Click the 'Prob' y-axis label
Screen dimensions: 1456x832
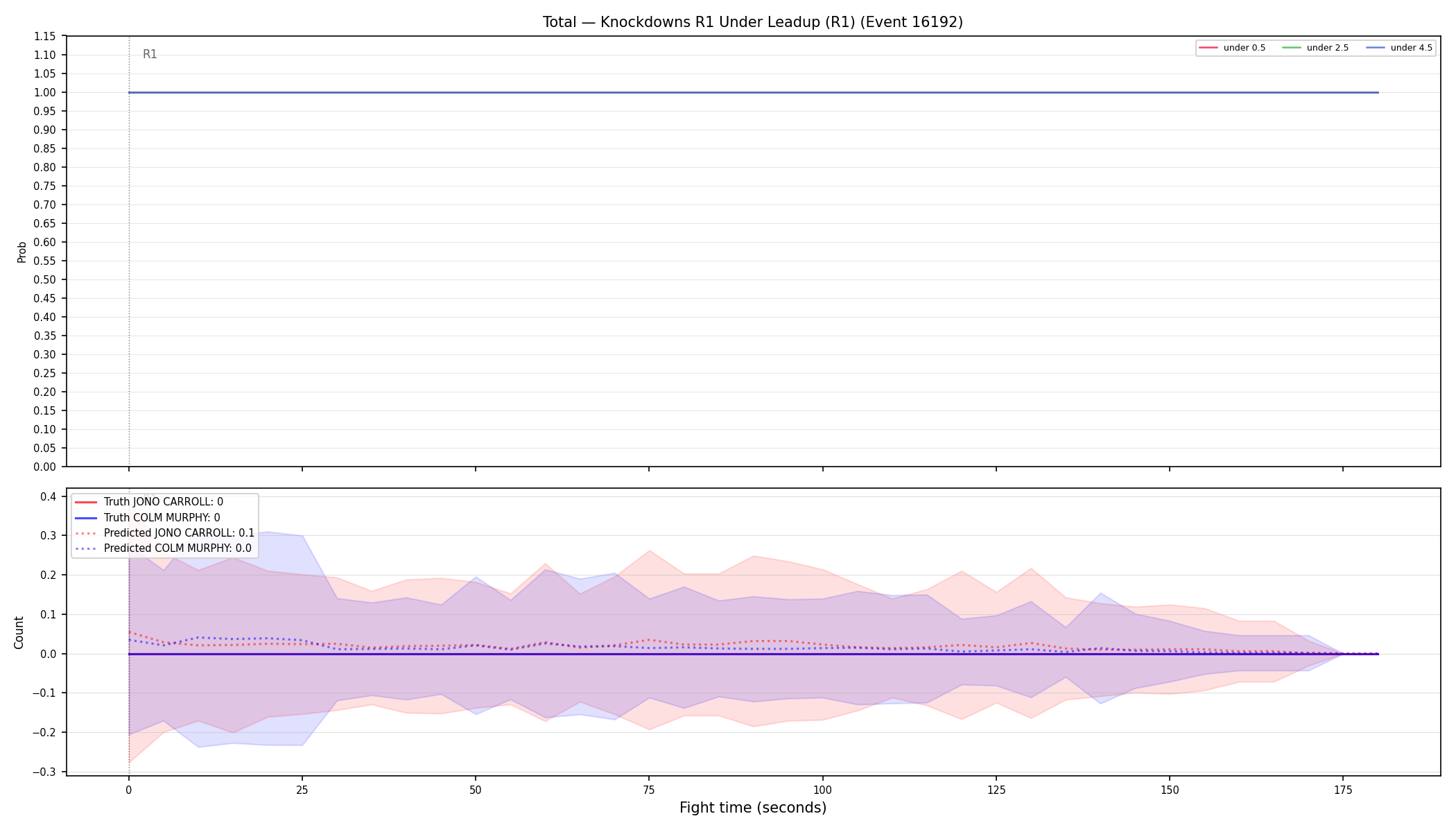21,252
